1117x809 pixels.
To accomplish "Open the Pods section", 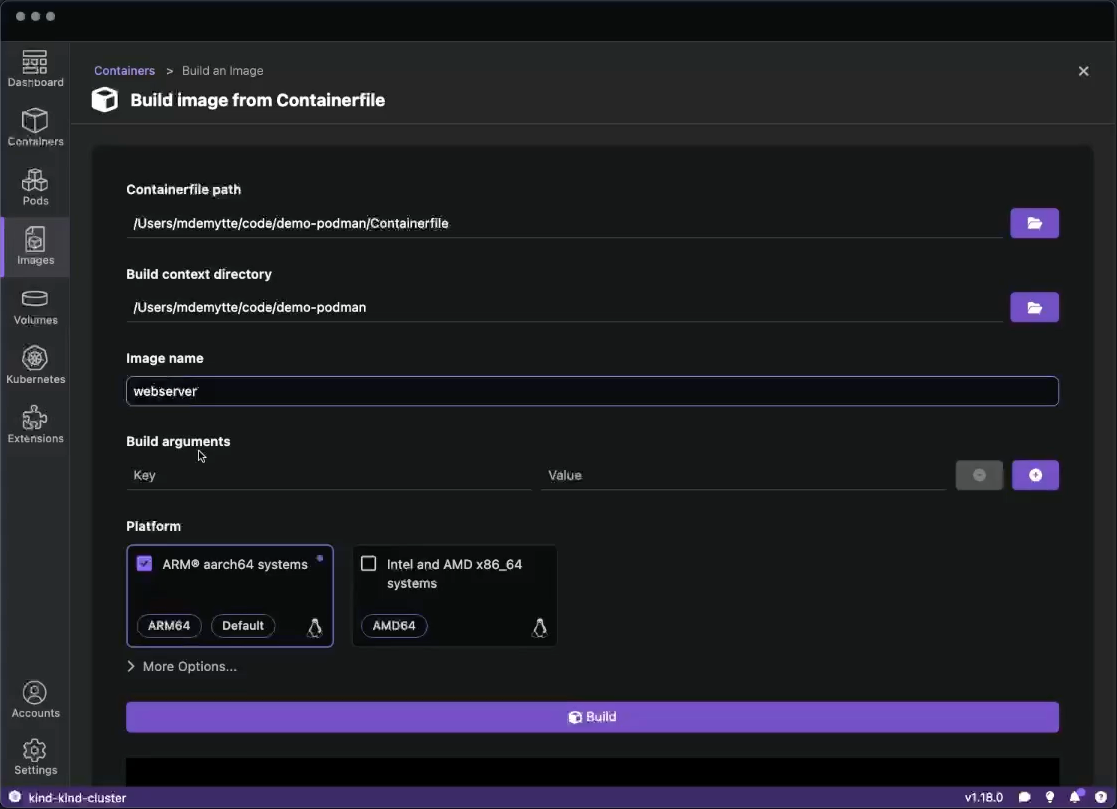I will coord(35,187).
